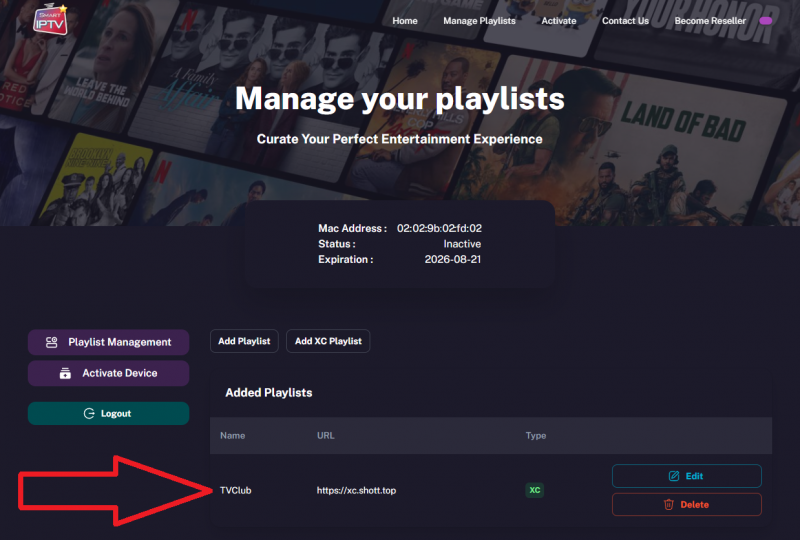Click the green XC type badge
800x540 pixels.
coord(534,490)
